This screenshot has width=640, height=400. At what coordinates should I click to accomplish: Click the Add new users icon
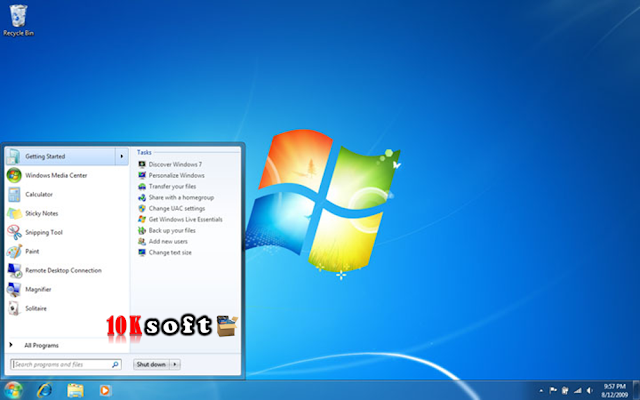142,242
